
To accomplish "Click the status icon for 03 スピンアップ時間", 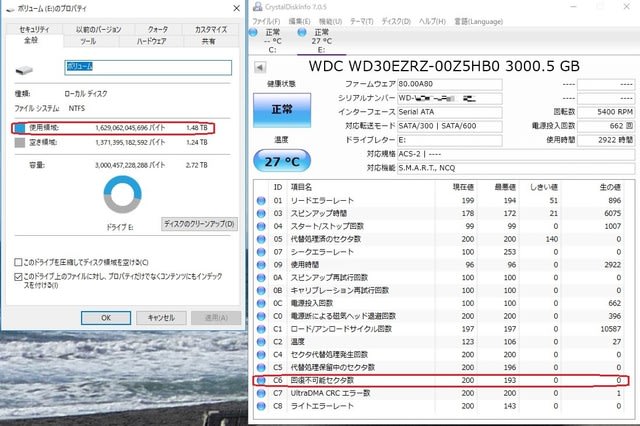I will [261, 213].
